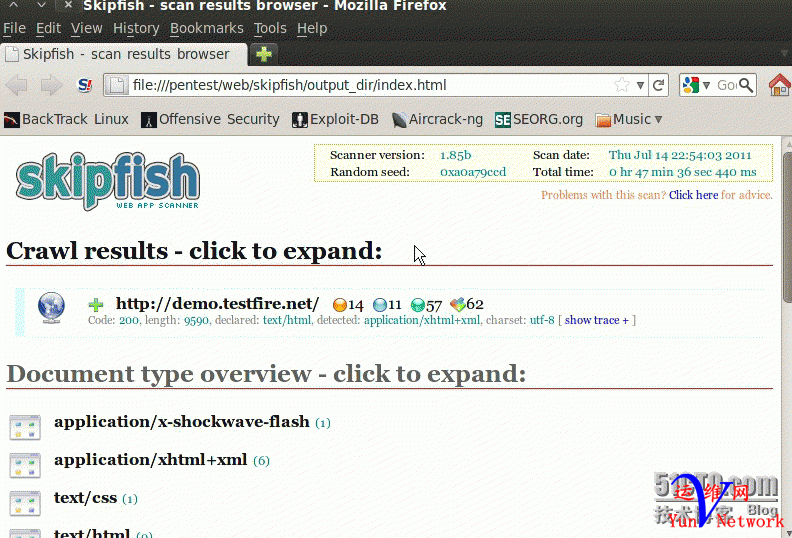Click the icon beside text/css
Image resolution: width=792 pixels, height=538 pixels.
25,503
